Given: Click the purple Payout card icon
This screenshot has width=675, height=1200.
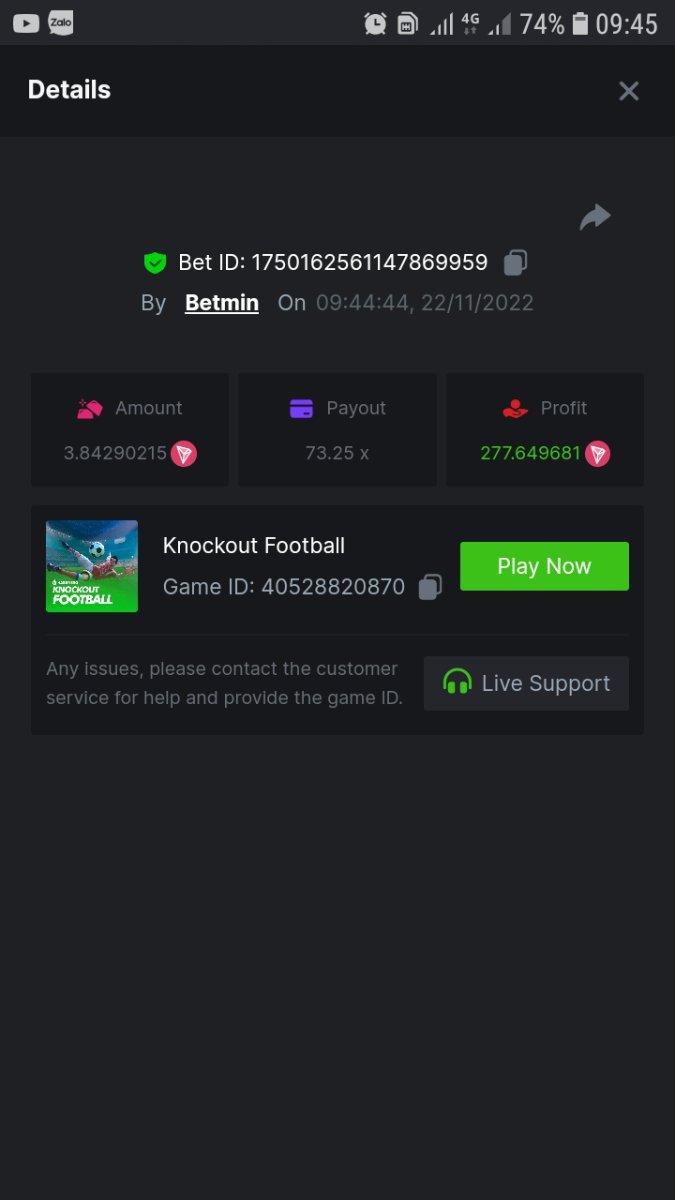Looking at the screenshot, I should [x=301, y=408].
